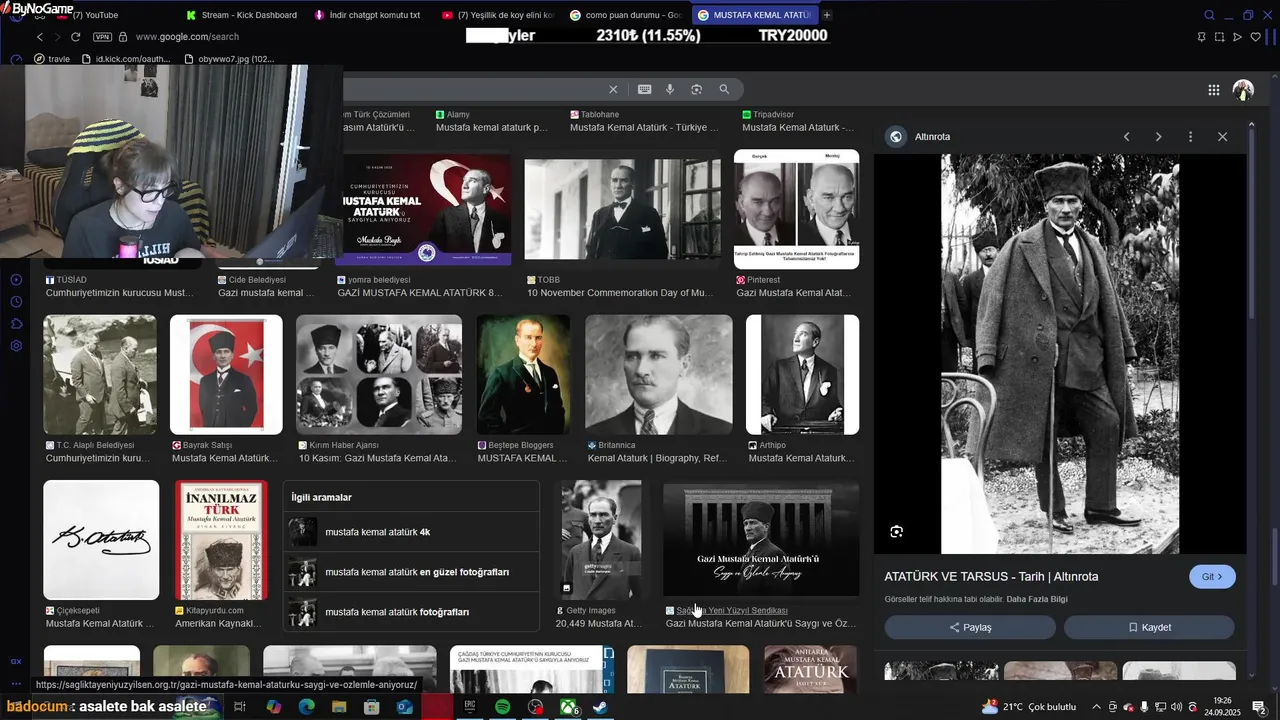1280x720 pixels.
Task: Open the Çiçeksepeti signature image thumbnail
Action: click(101, 540)
